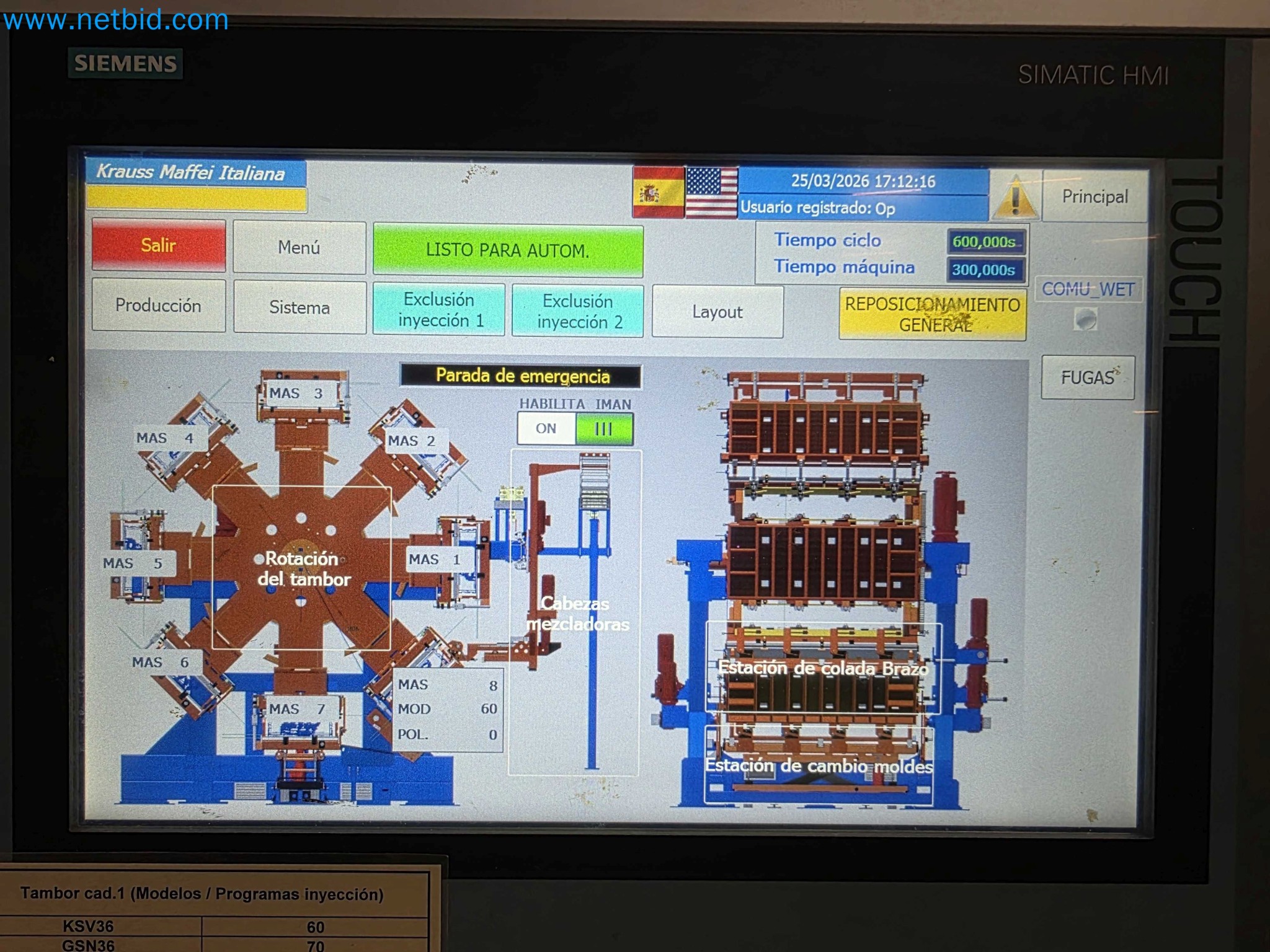The height and width of the screenshot is (952, 1270).
Task: Open the FUGAS screen
Action: pos(1088,377)
